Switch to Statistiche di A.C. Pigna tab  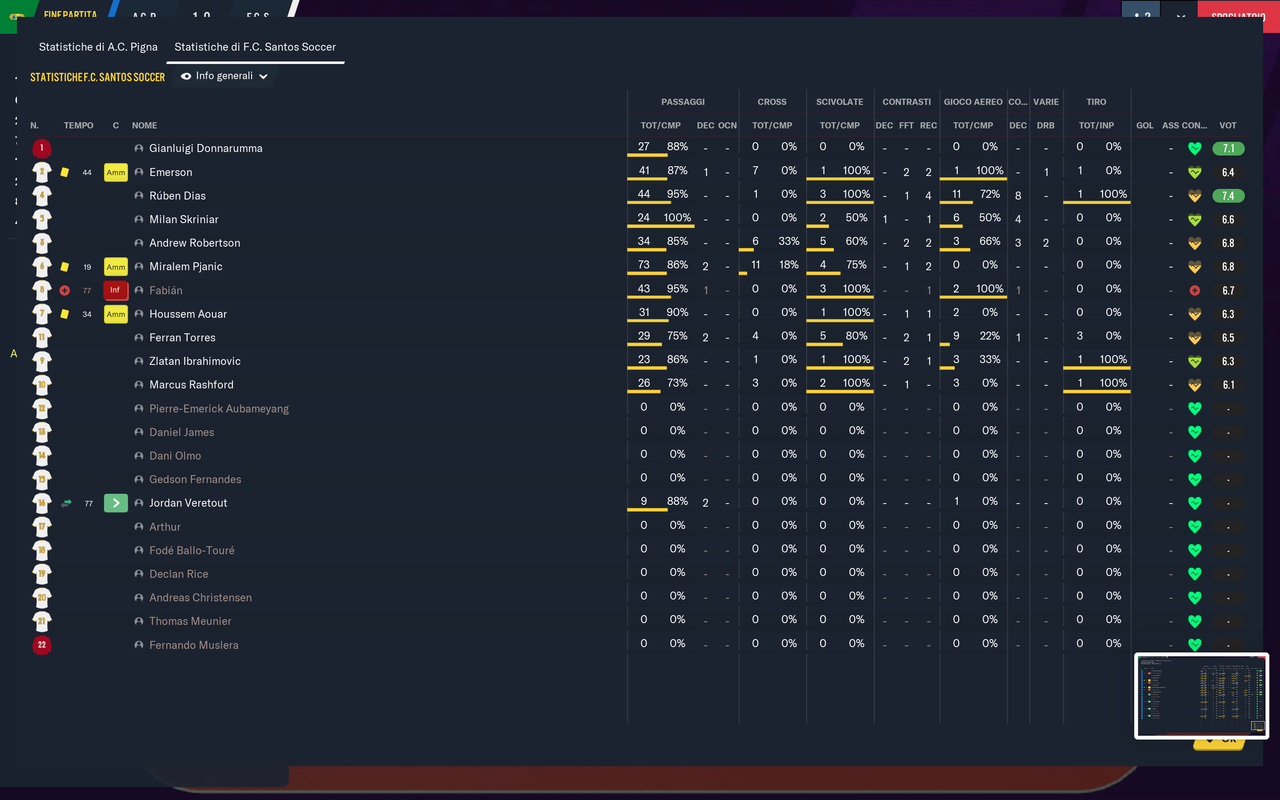(98, 47)
